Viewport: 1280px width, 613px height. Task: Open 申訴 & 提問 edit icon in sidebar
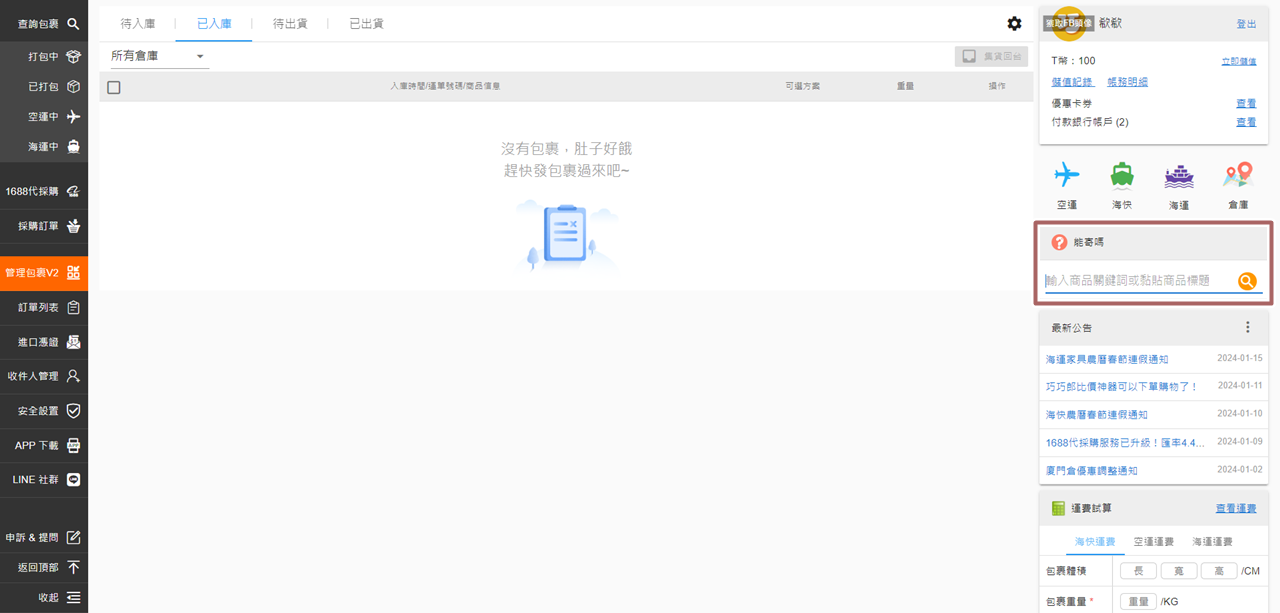click(73, 537)
